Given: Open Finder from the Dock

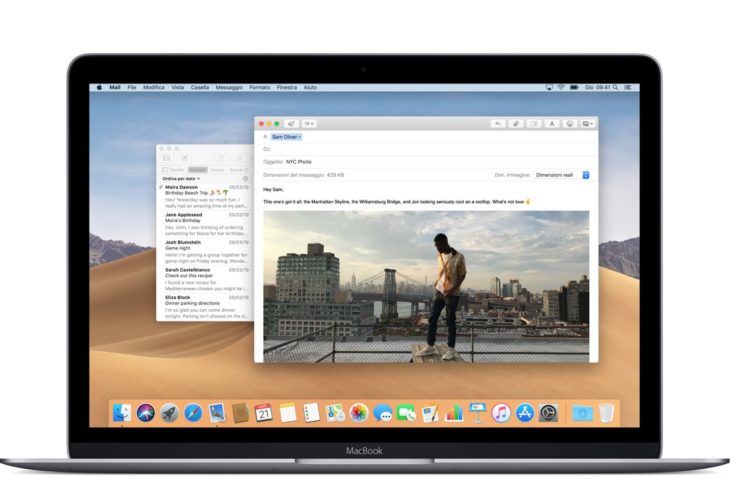Looking at the screenshot, I should click(122, 413).
